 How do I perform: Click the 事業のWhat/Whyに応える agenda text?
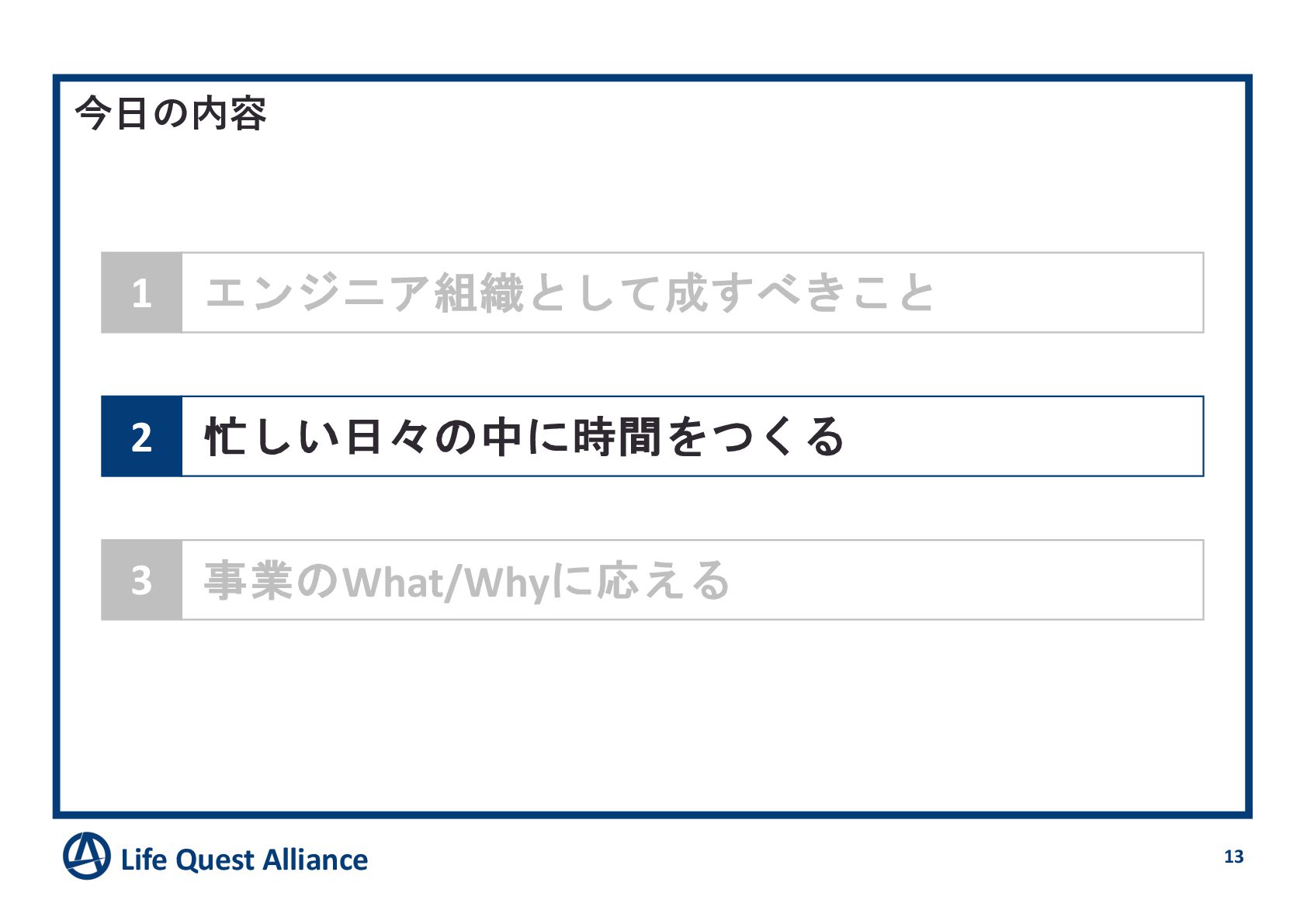click(466, 581)
